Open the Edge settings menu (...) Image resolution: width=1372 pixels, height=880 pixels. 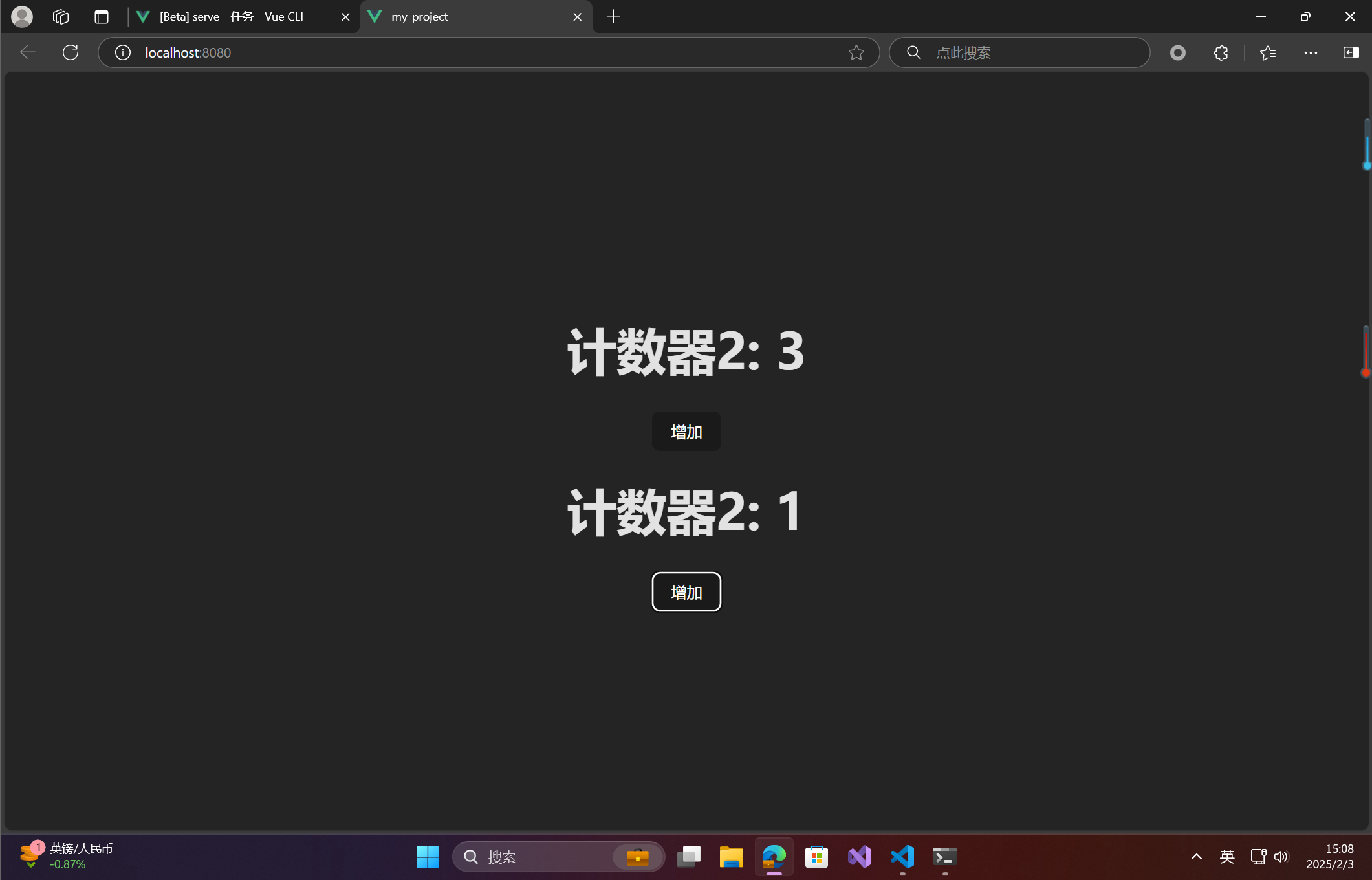click(x=1311, y=52)
